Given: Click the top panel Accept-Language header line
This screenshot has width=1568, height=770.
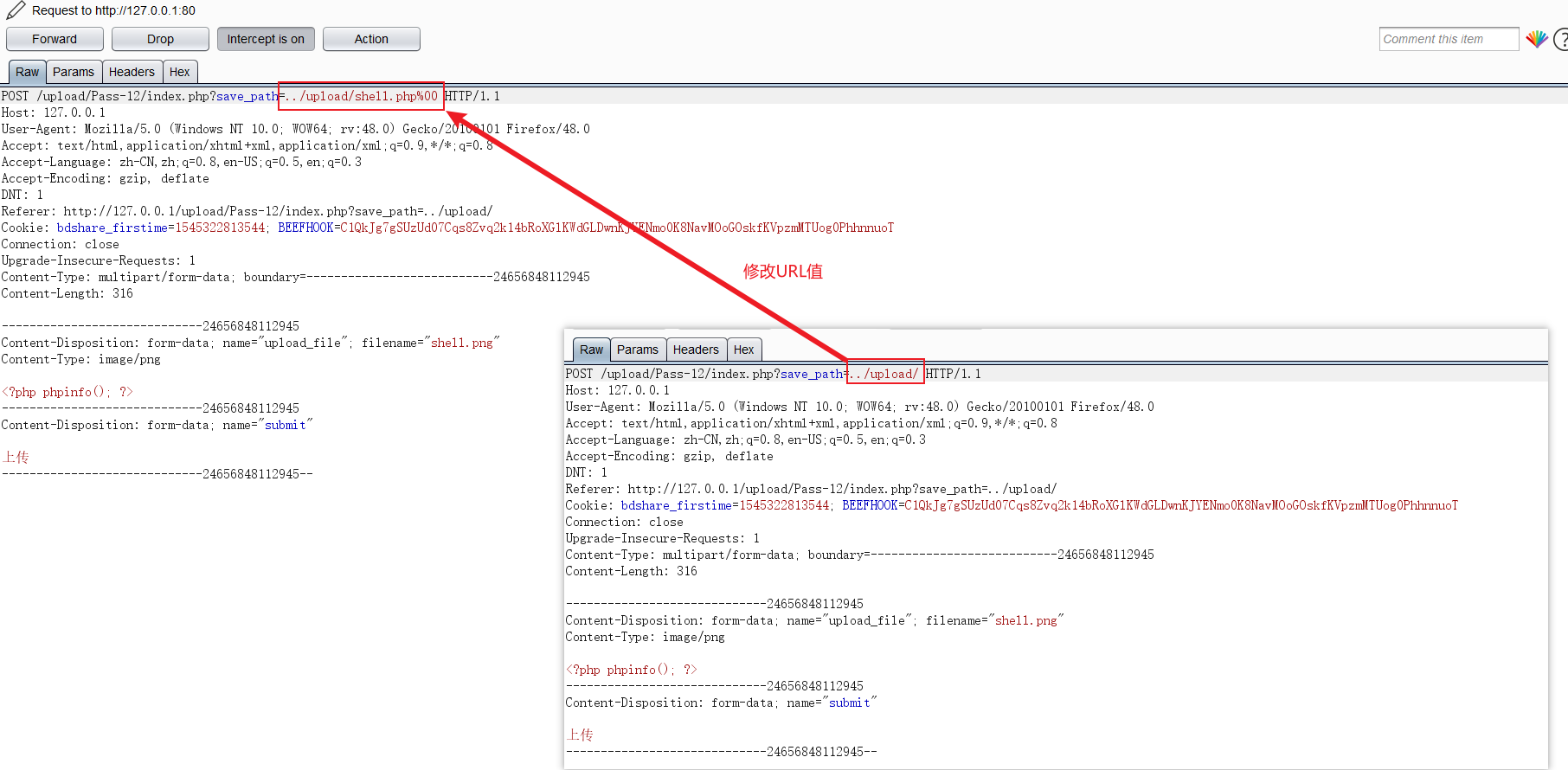Looking at the screenshot, I should pos(182,162).
